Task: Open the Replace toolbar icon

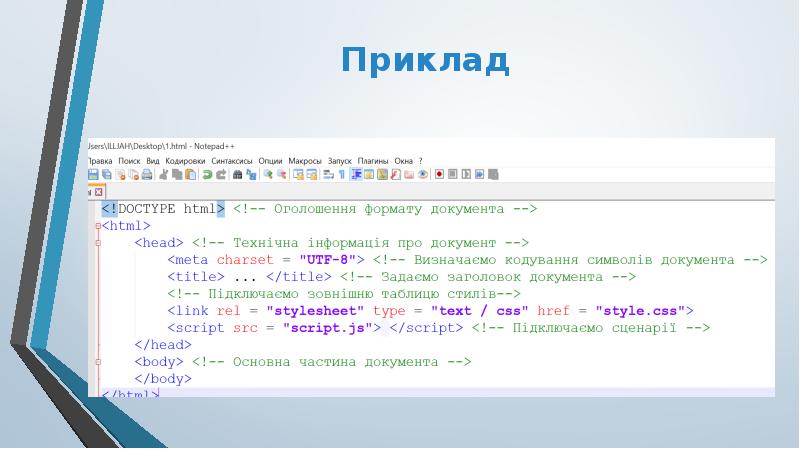Action: 251,174
